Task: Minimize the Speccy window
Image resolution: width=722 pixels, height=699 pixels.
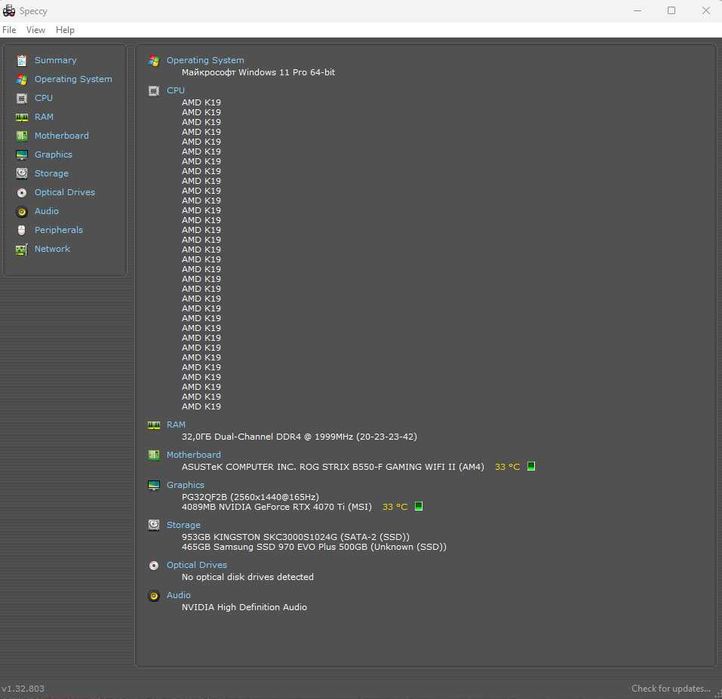Action: coord(638,10)
